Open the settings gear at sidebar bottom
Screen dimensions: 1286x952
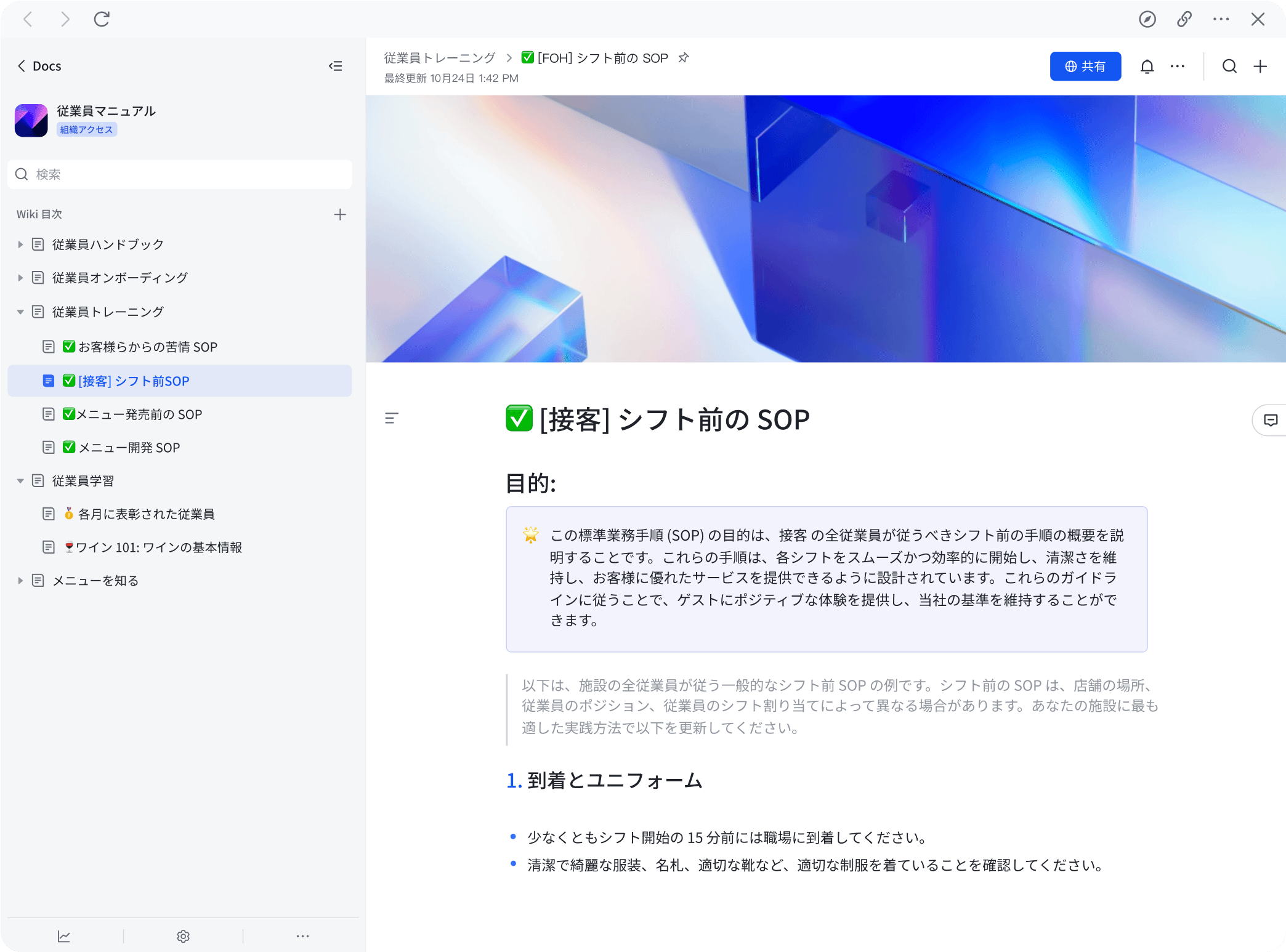(x=183, y=935)
